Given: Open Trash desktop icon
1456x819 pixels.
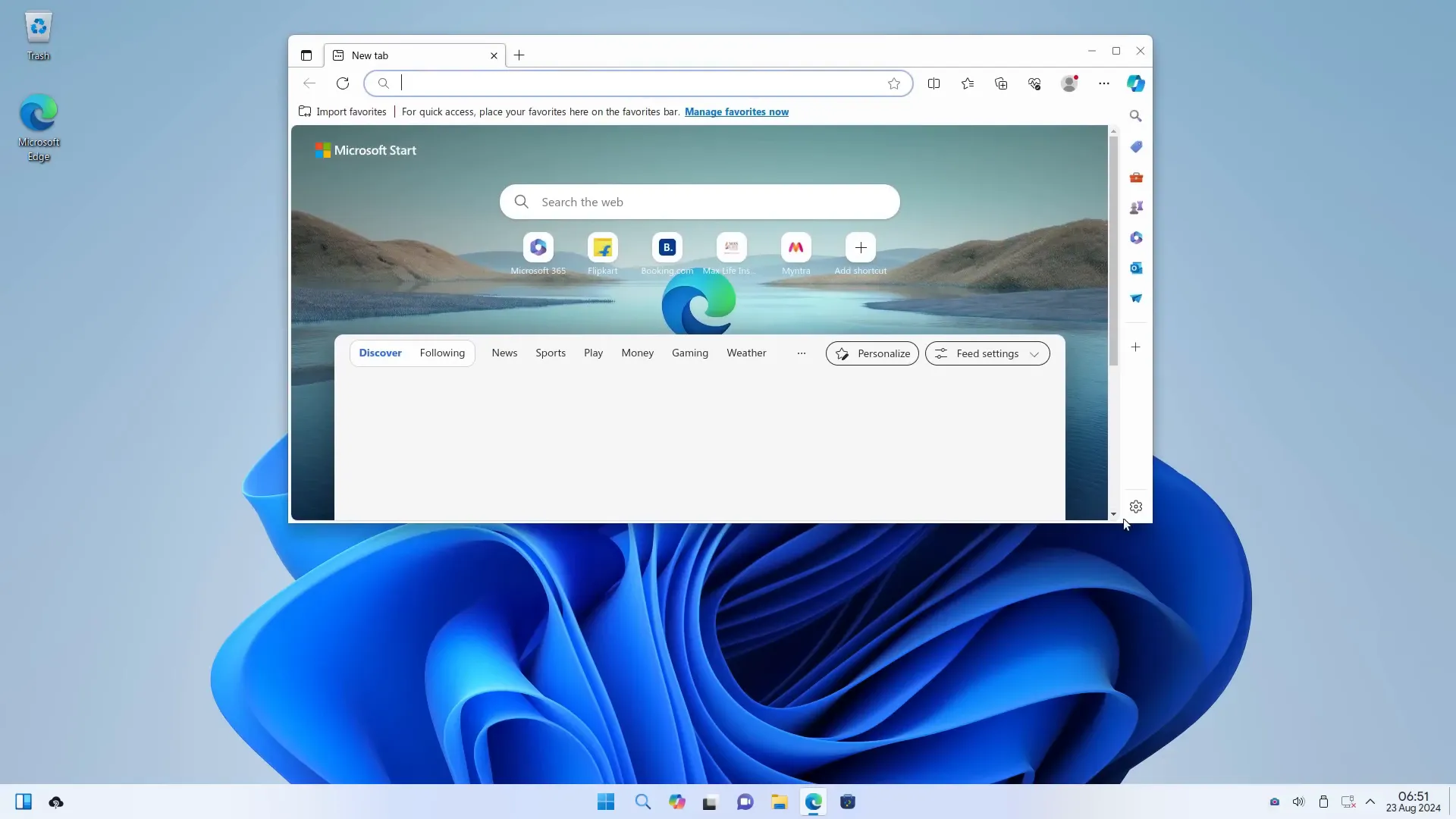Looking at the screenshot, I should [38, 36].
